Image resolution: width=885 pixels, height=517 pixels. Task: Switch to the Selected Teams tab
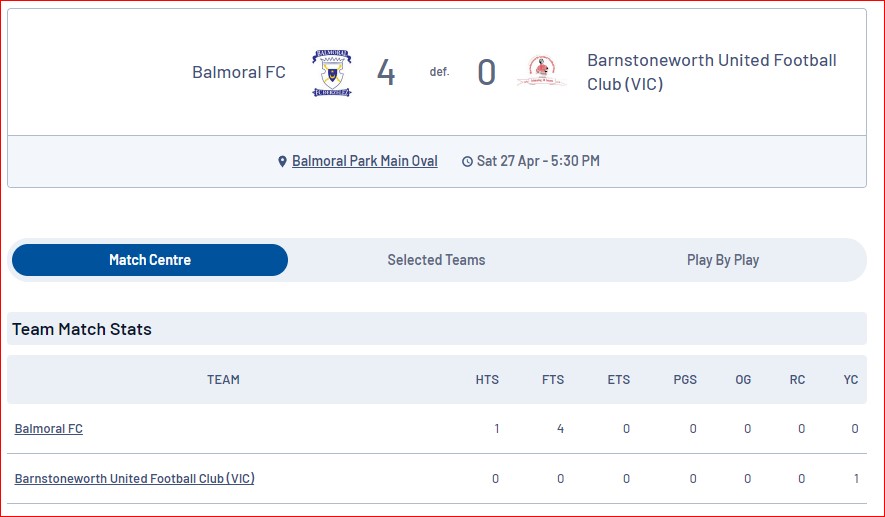tap(436, 260)
